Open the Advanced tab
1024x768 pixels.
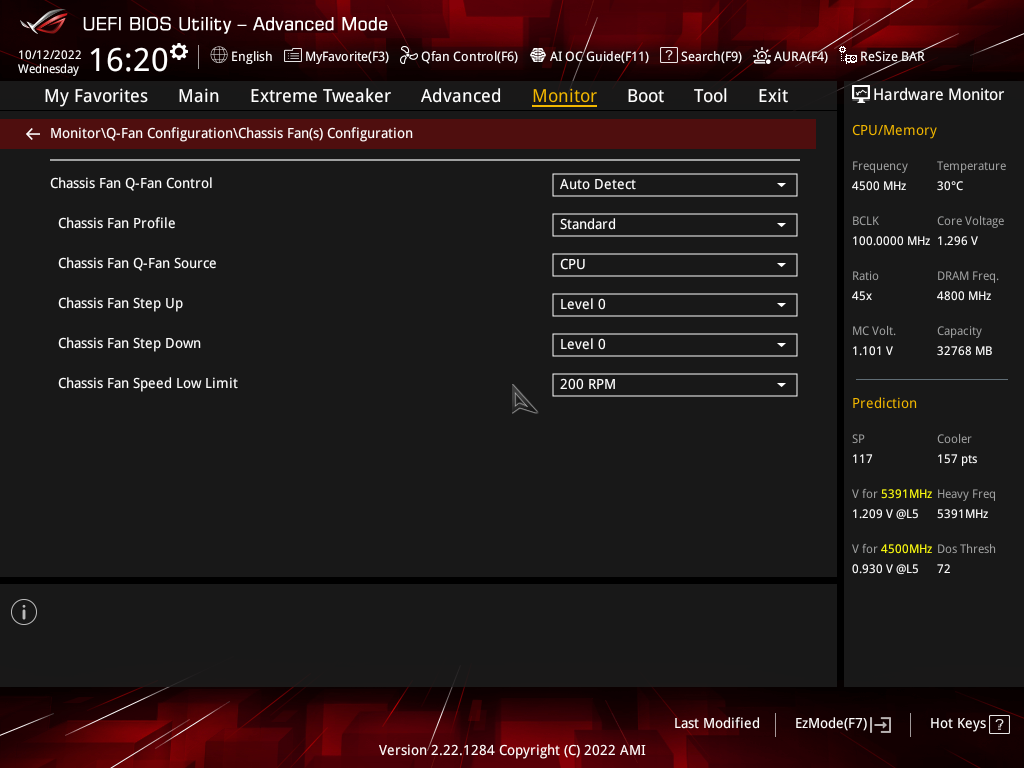tap(461, 96)
